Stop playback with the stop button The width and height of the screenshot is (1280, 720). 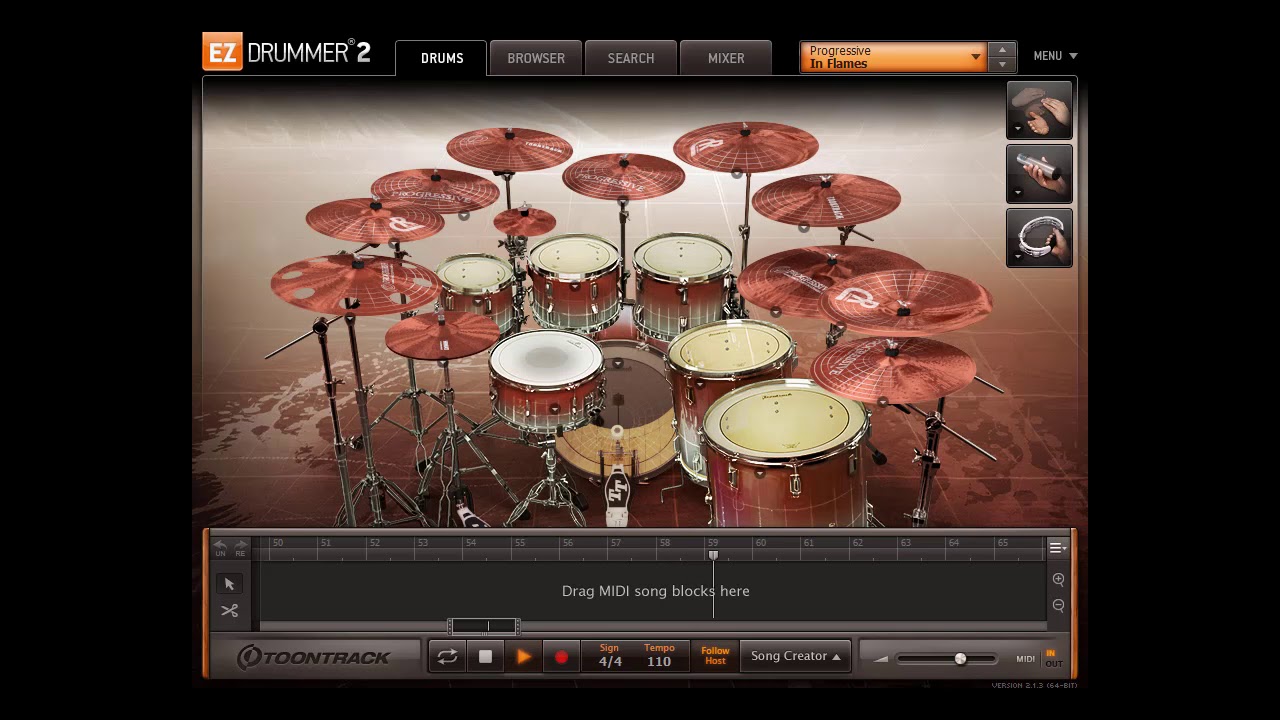point(486,657)
